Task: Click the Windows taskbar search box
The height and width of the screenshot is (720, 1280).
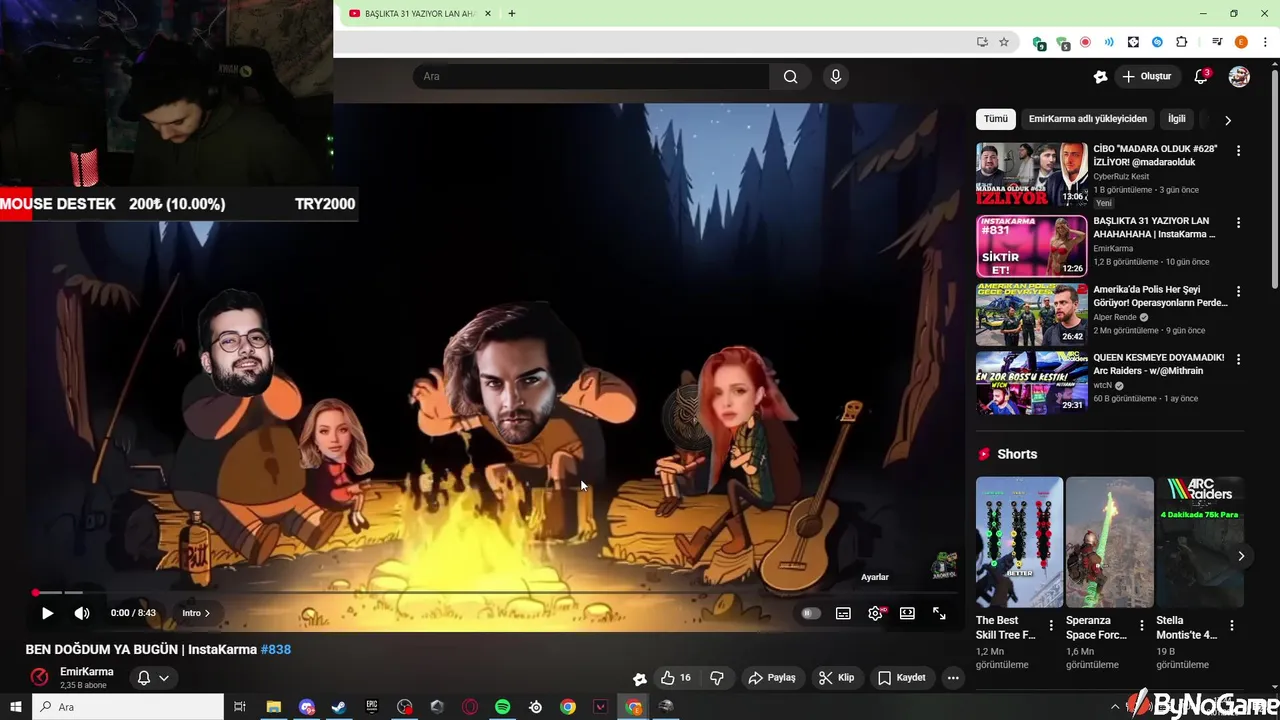Action: [x=128, y=707]
